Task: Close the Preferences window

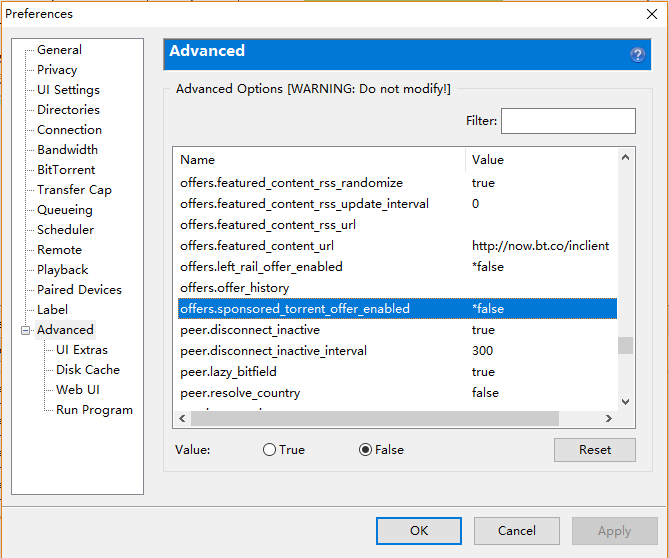Action: (645, 14)
